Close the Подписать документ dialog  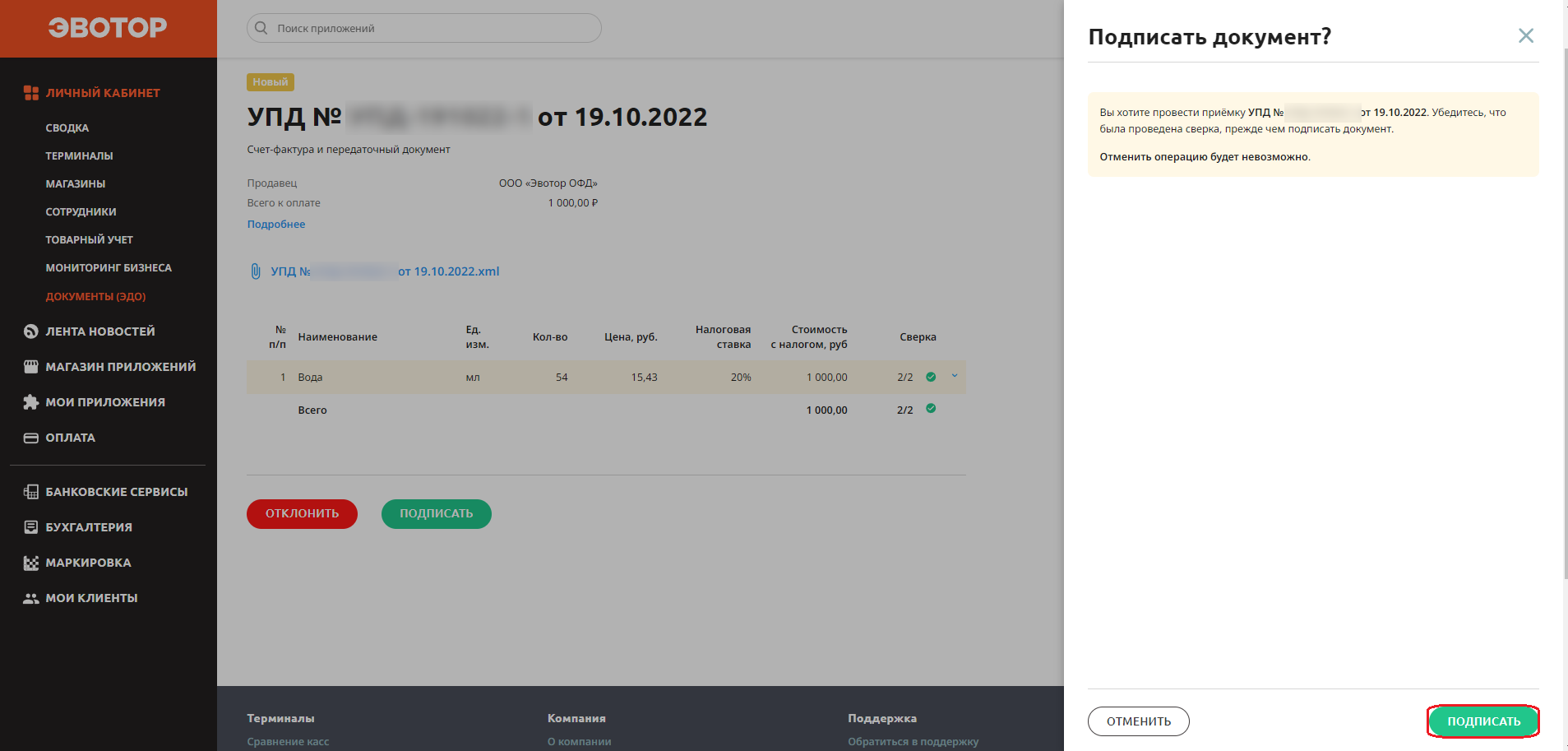tap(1526, 35)
